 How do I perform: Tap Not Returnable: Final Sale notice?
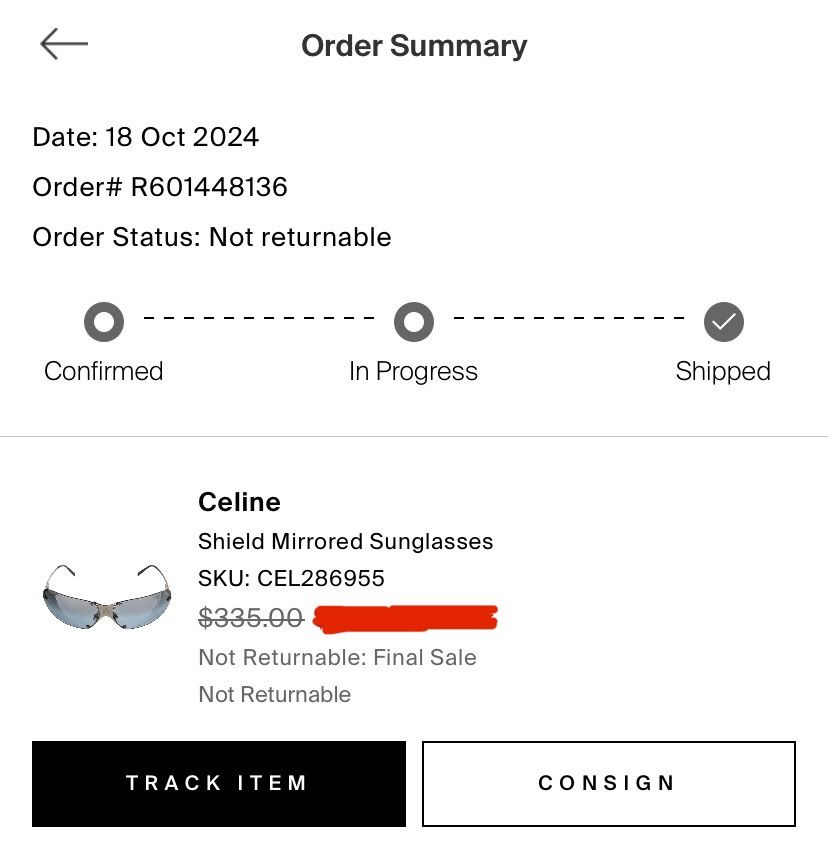pyautogui.click(x=337, y=657)
